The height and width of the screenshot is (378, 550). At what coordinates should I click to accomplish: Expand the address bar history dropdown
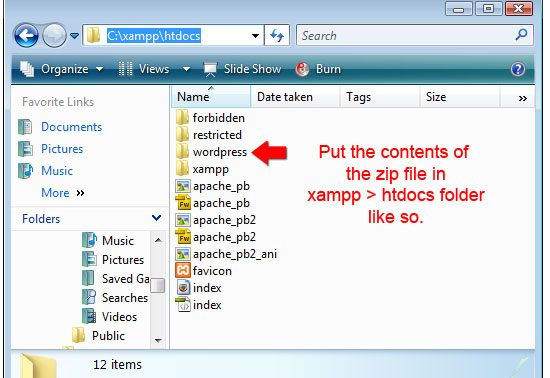256,35
